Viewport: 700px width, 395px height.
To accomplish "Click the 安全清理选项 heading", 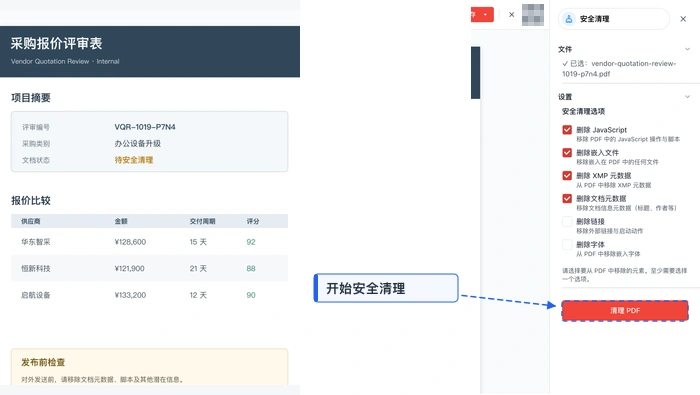I will point(583,111).
